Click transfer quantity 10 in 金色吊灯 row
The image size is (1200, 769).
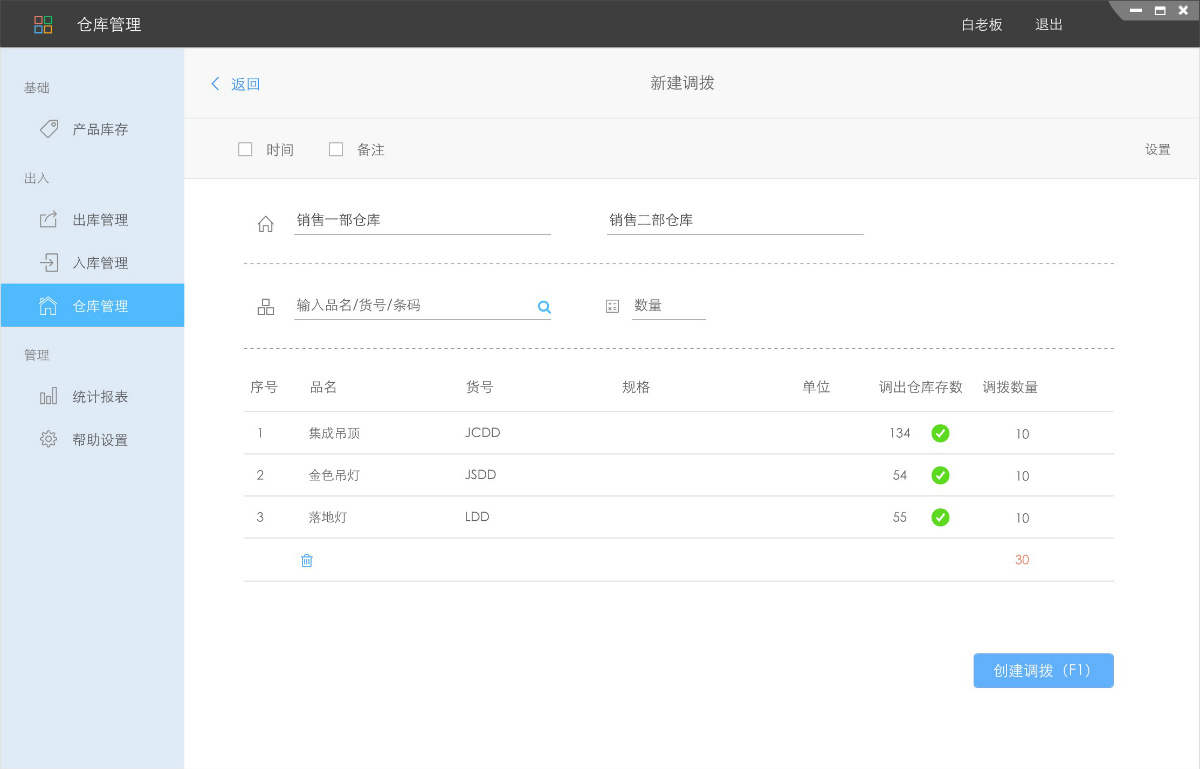[x=1022, y=476]
